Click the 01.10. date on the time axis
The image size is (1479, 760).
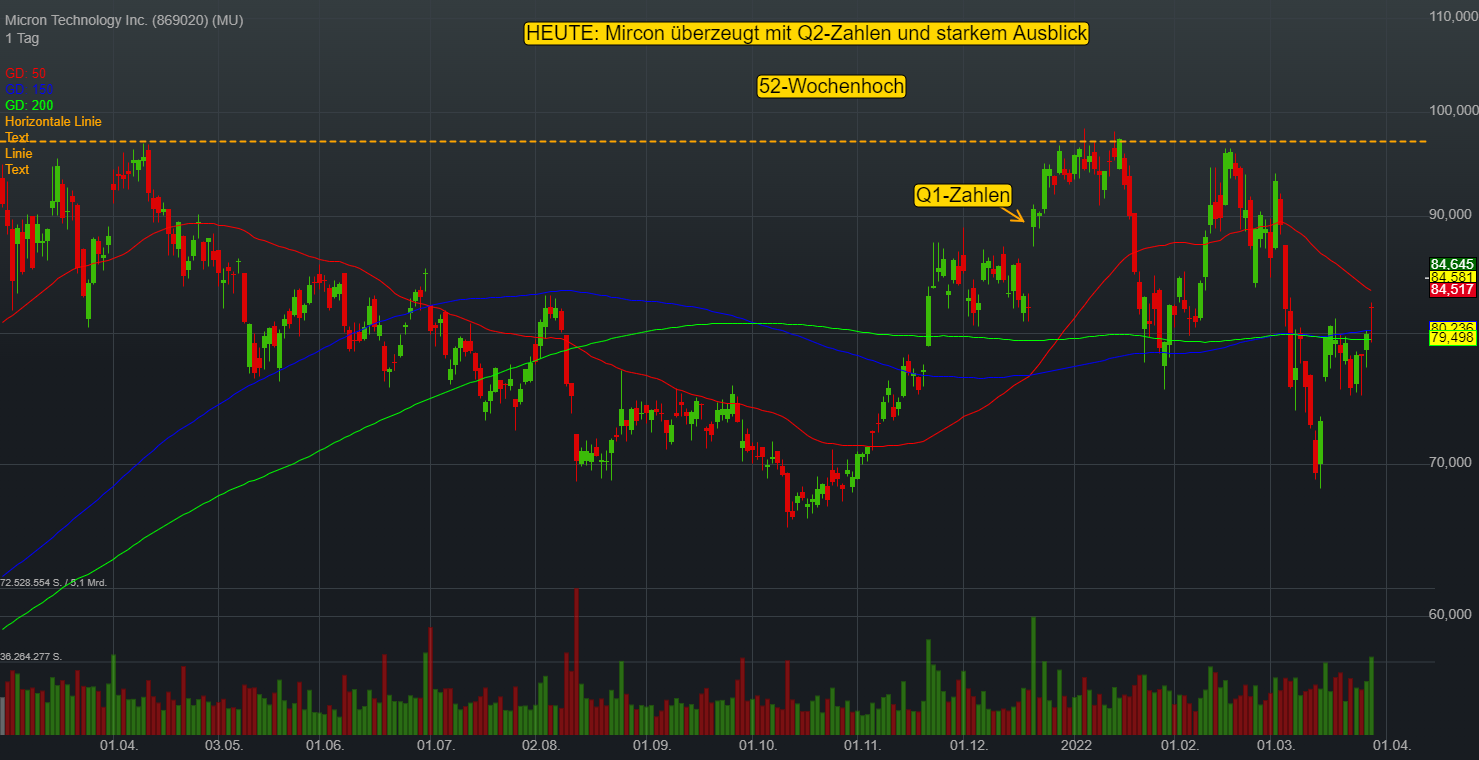point(757,746)
